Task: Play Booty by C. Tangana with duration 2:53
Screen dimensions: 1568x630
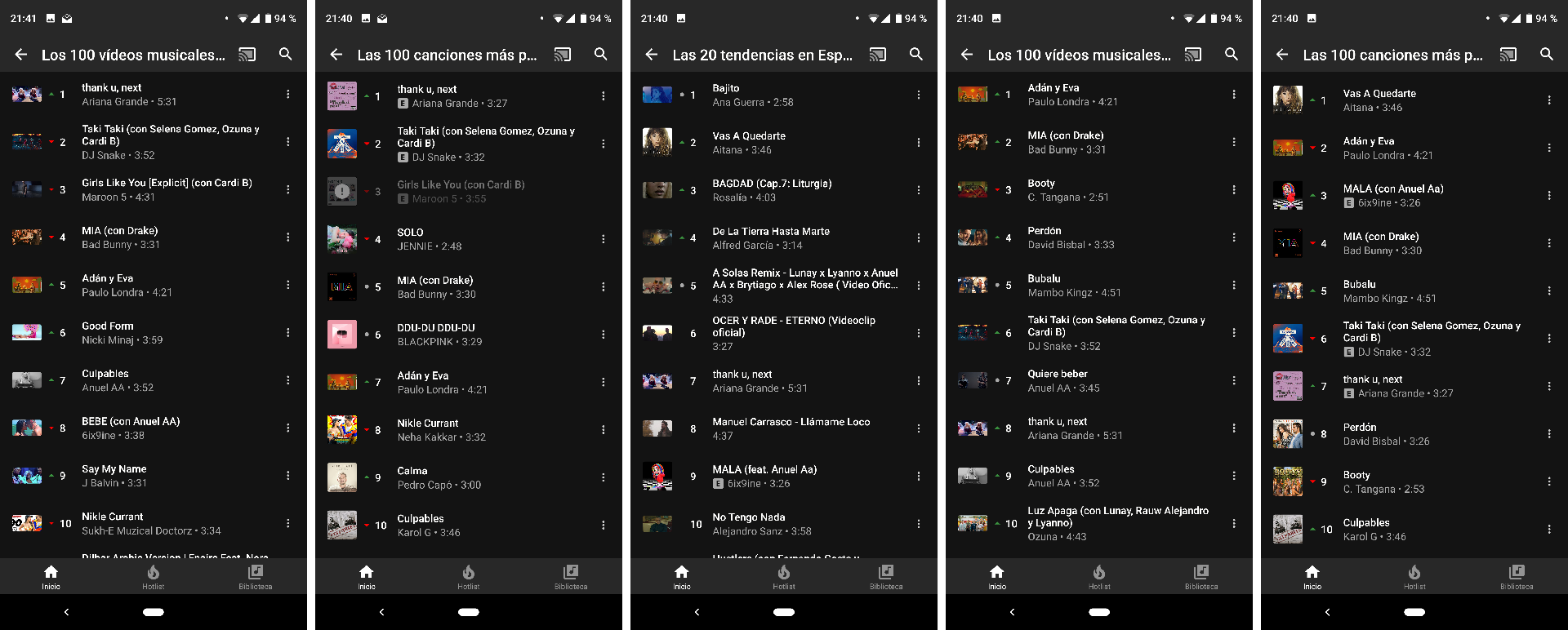Action: pos(1414,481)
